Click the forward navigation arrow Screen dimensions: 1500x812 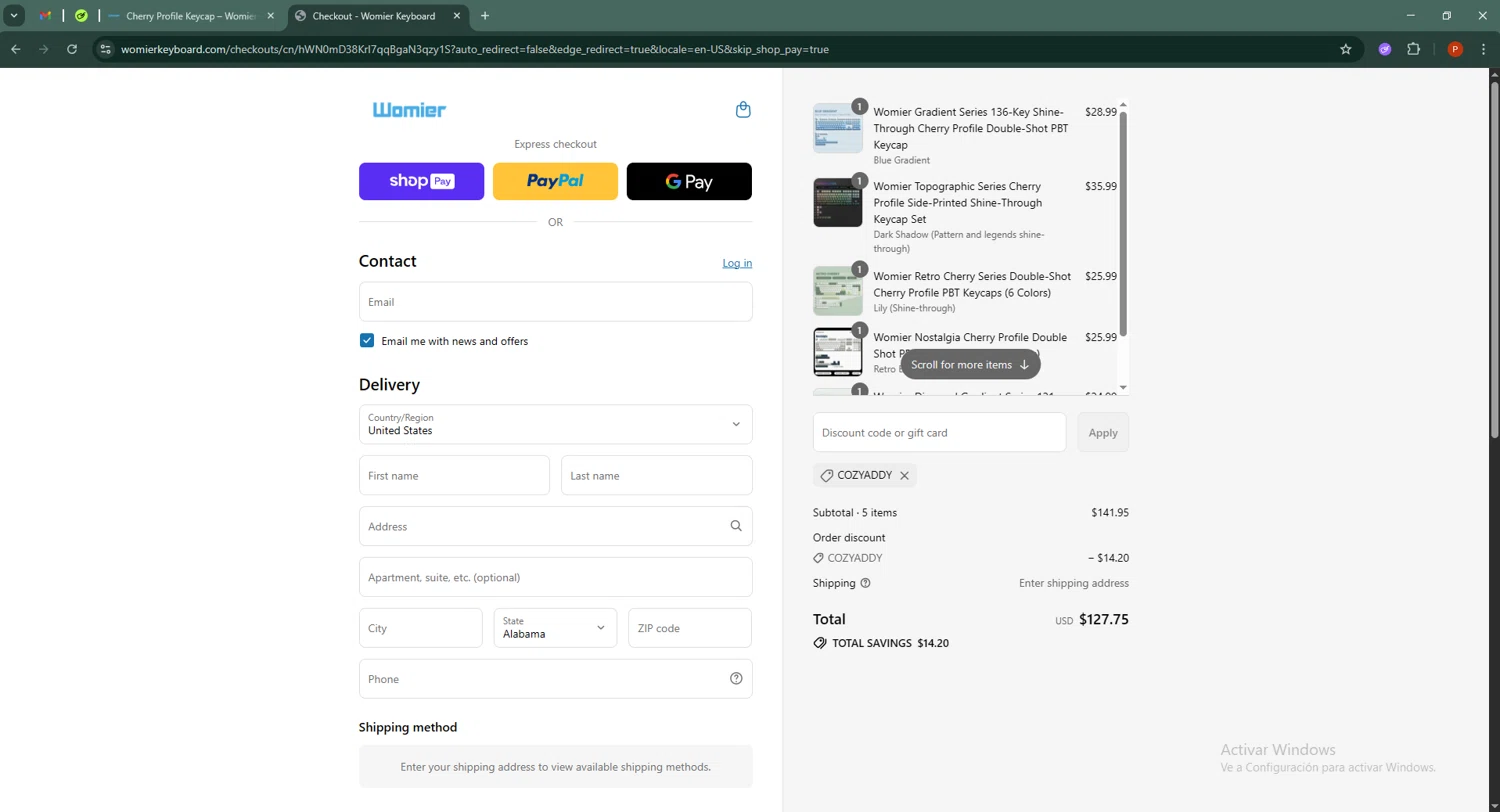coord(44,49)
